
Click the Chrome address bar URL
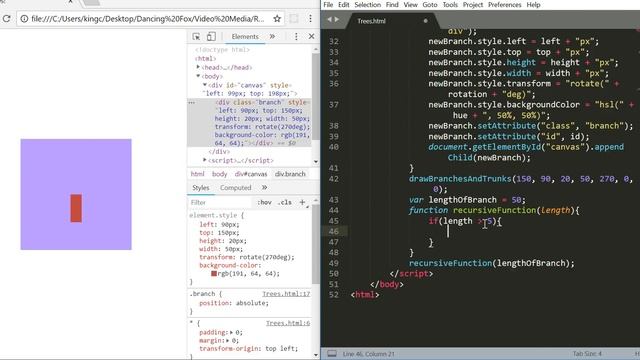pyautogui.click(x=147, y=19)
